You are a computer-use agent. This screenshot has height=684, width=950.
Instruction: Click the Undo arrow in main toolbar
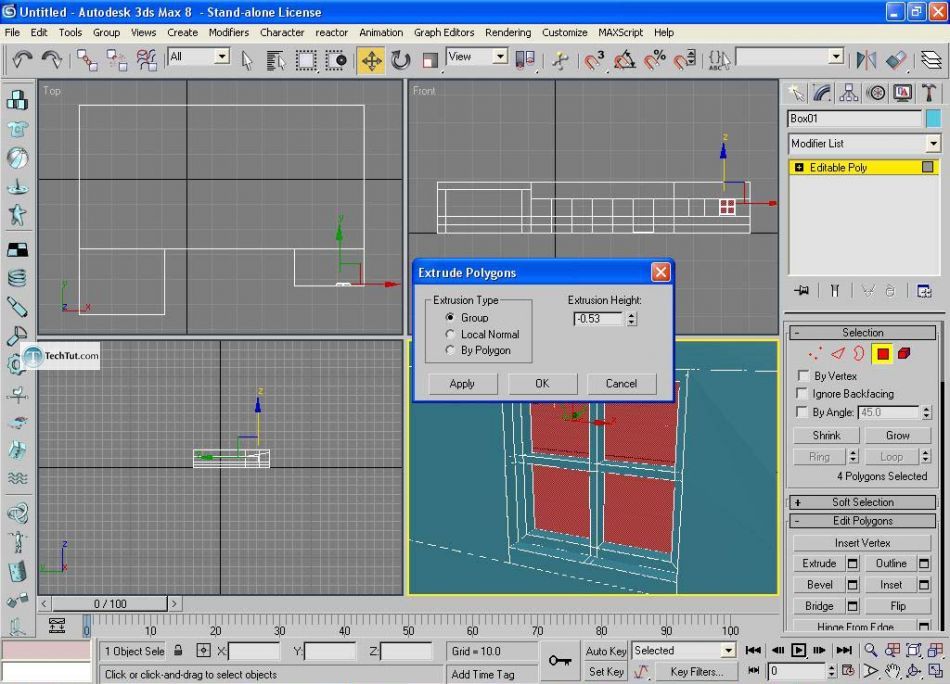pos(22,59)
